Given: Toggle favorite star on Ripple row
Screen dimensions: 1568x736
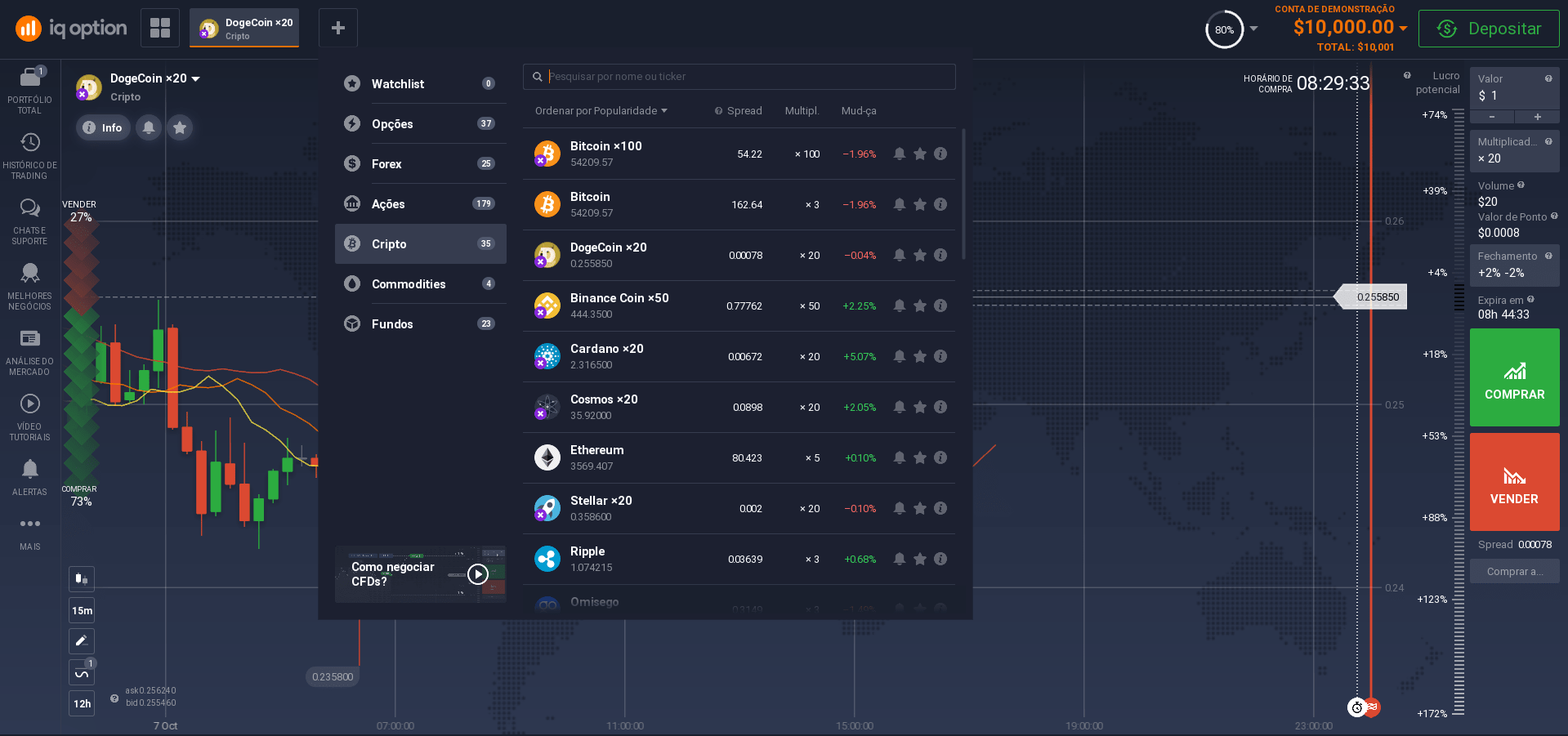Looking at the screenshot, I should (x=920, y=559).
